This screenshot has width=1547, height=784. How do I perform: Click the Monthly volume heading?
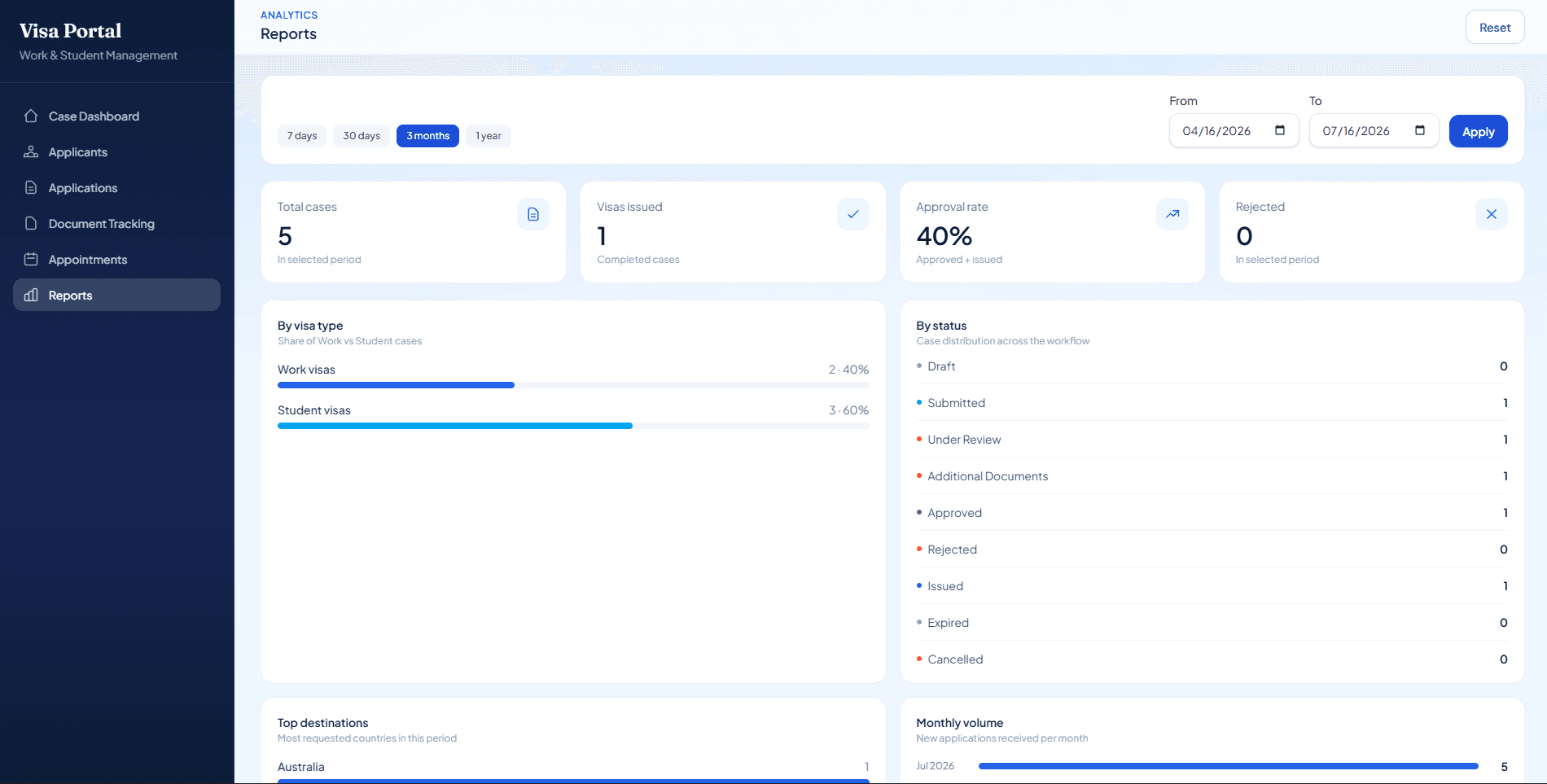[x=960, y=723]
